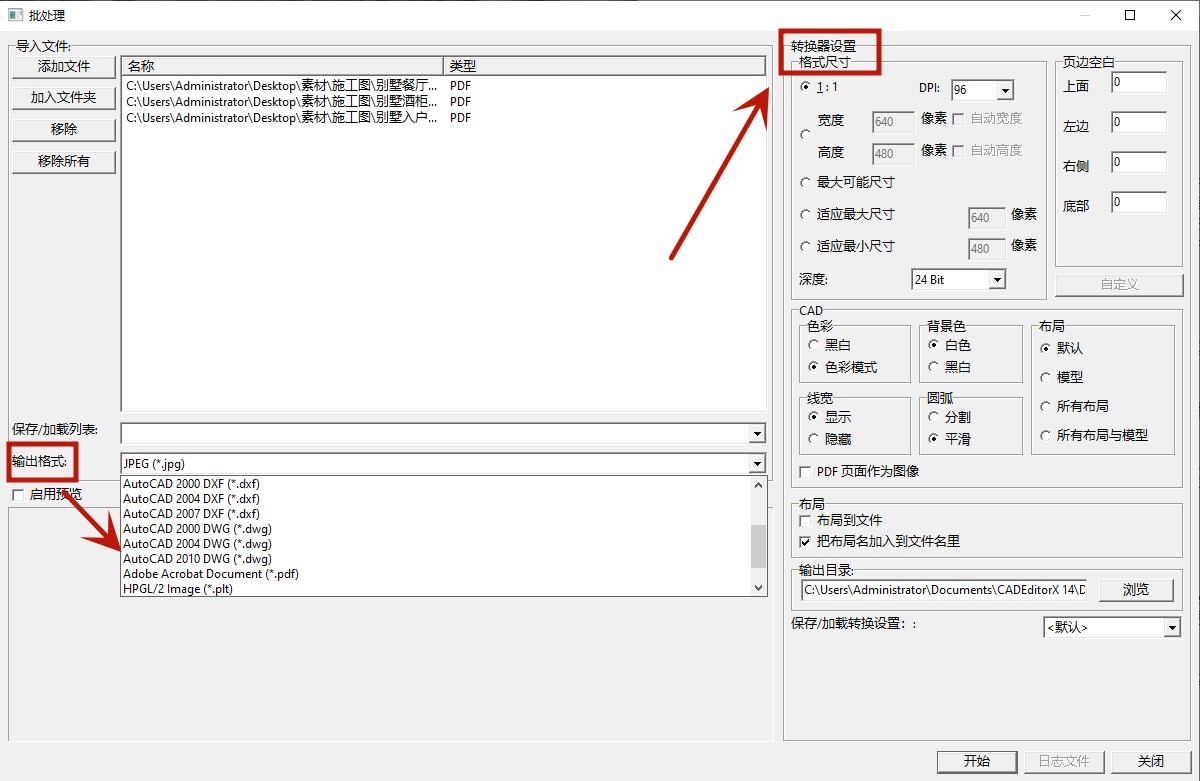Select 平滑 arc option
Viewport: 1200px width, 781px height.
click(x=934, y=439)
